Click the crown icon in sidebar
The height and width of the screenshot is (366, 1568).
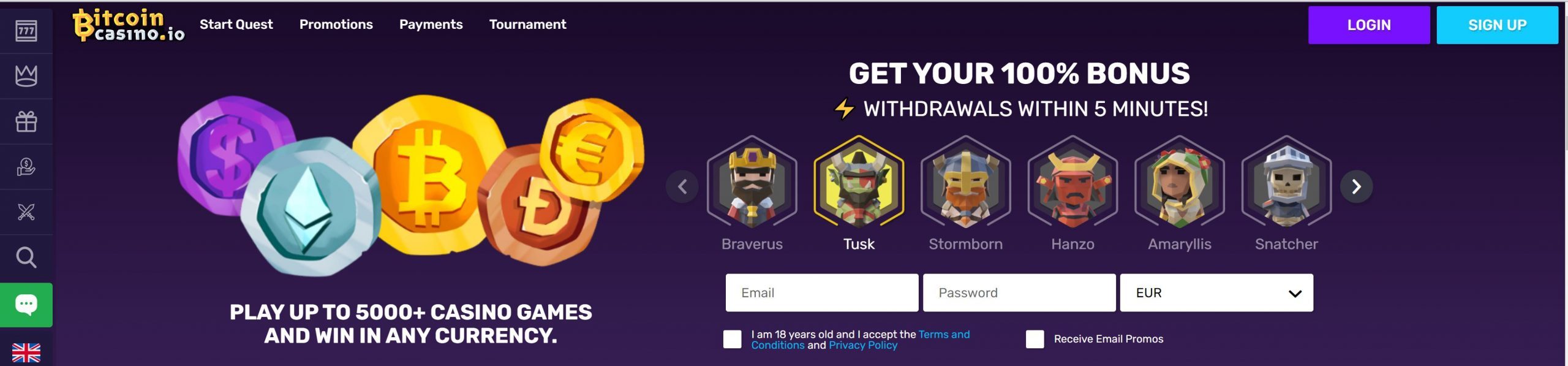click(x=26, y=76)
